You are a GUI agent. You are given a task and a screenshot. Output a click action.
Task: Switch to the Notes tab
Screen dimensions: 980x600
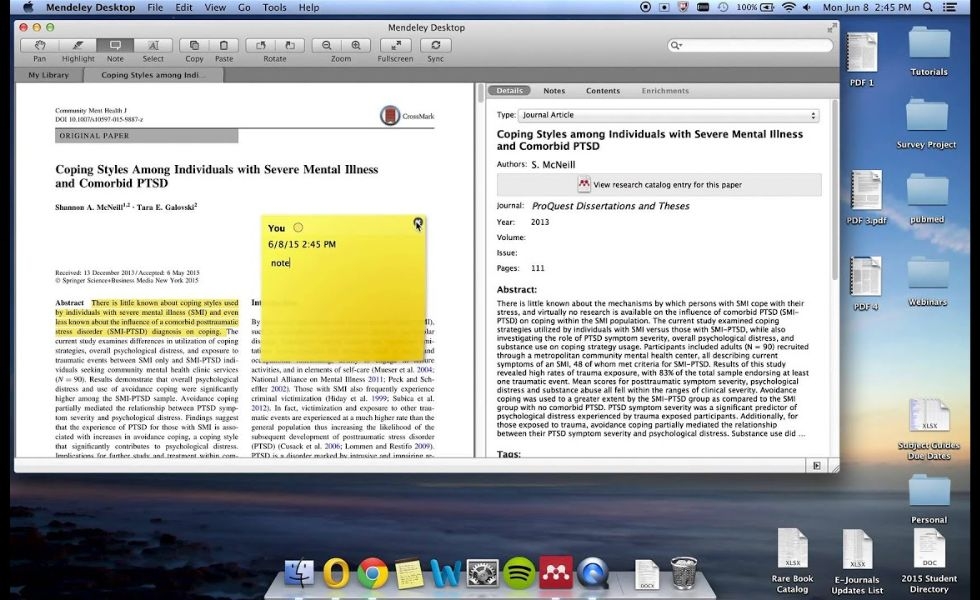pos(554,91)
